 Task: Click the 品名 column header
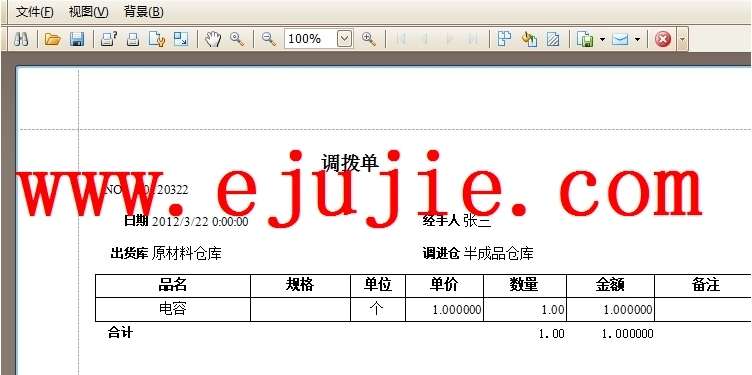(173, 285)
